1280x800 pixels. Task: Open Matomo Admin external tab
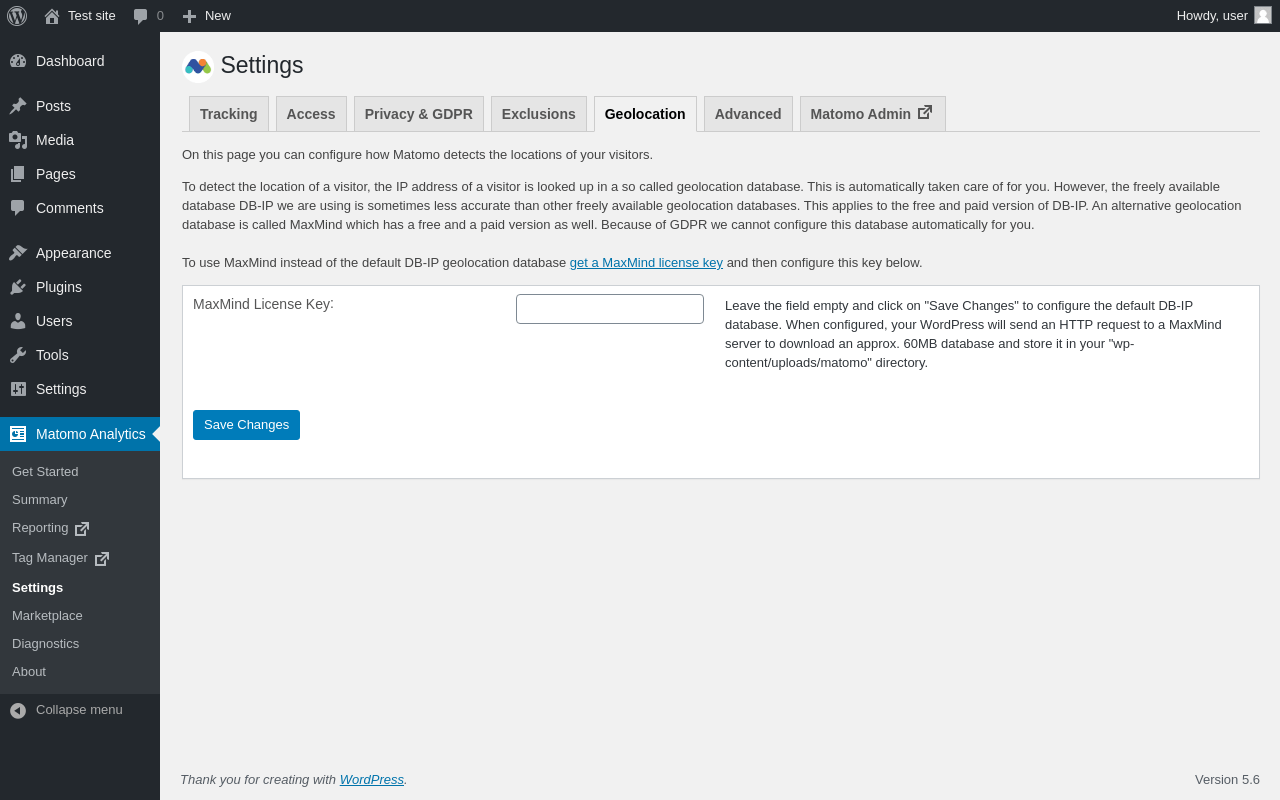click(x=871, y=114)
